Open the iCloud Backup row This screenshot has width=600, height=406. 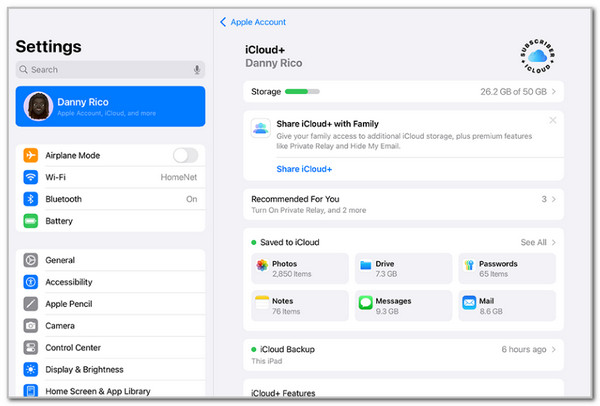coord(402,354)
